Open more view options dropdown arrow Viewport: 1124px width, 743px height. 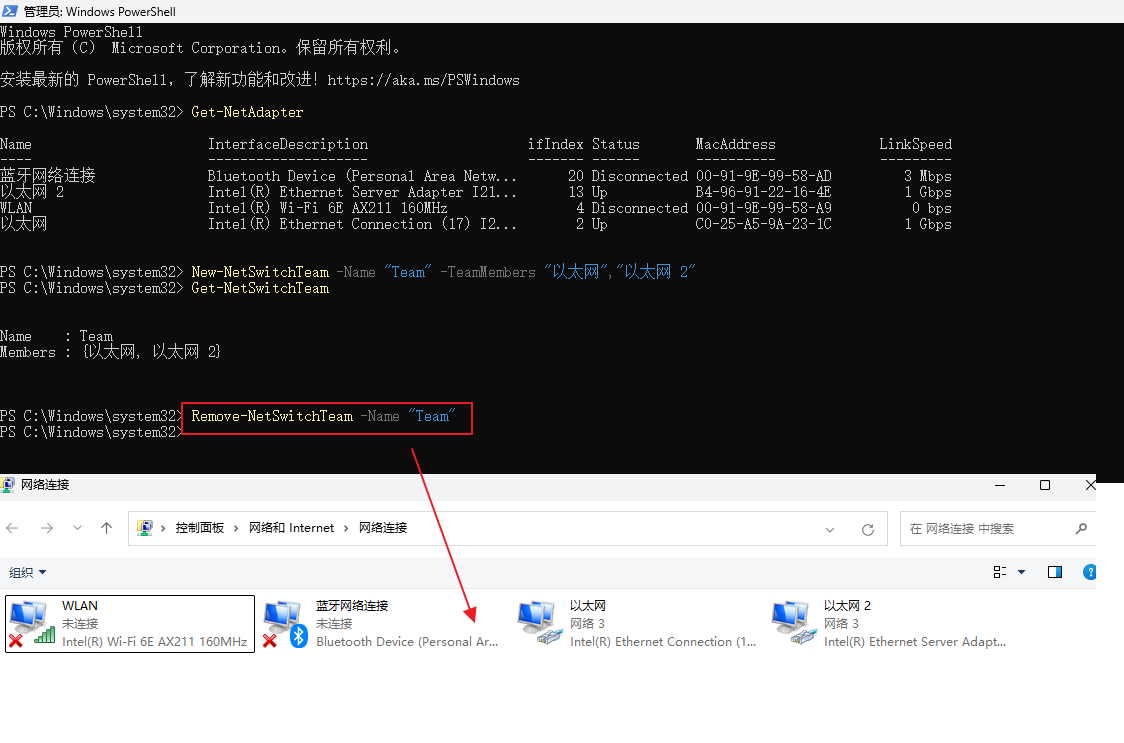pos(1021,572)
